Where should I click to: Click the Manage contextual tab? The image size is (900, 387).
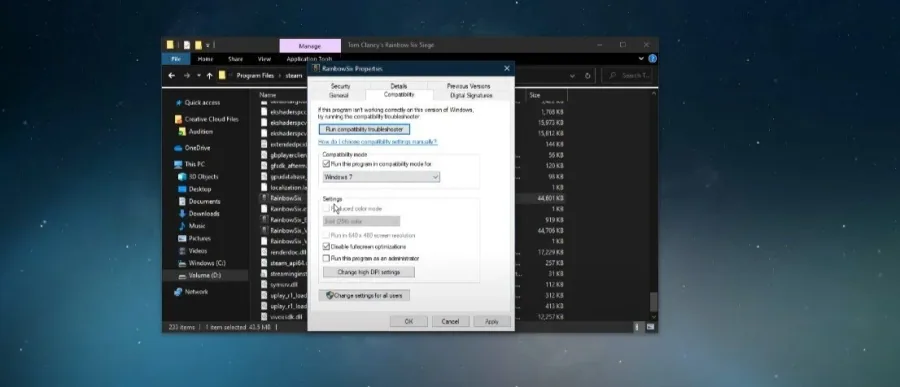[x=310, y=46]
